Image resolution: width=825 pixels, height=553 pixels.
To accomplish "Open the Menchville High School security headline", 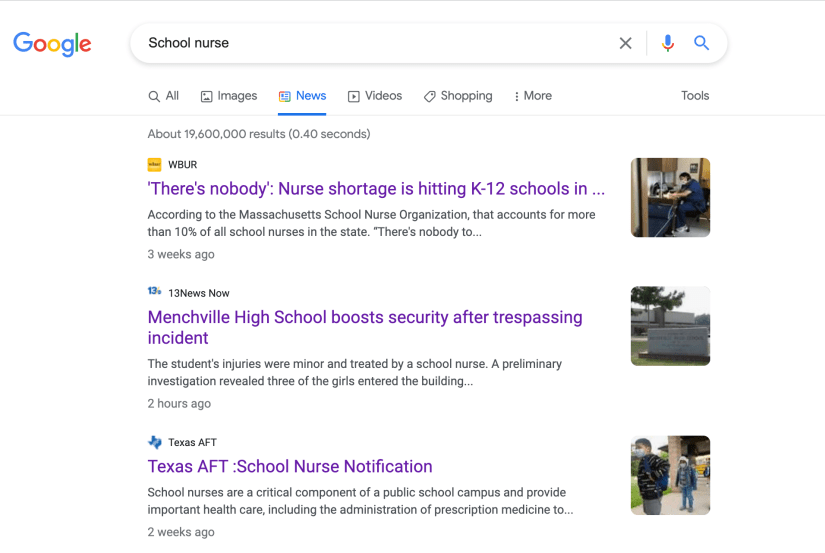I will (x=365, y=327).
